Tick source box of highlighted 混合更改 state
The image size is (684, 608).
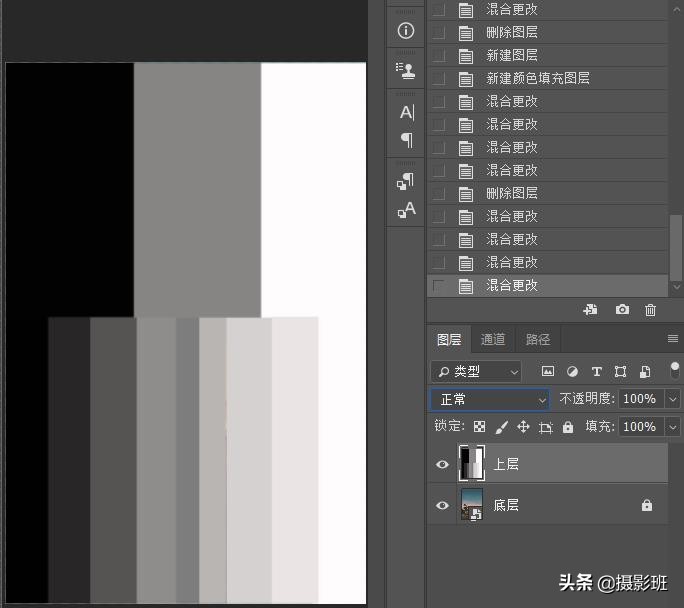(438, 286)
